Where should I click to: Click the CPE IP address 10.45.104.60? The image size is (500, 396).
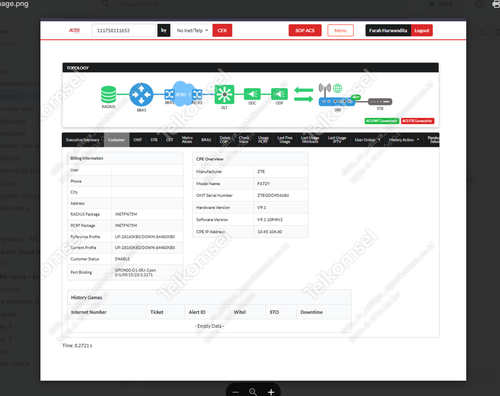click(x=270, y=232)
